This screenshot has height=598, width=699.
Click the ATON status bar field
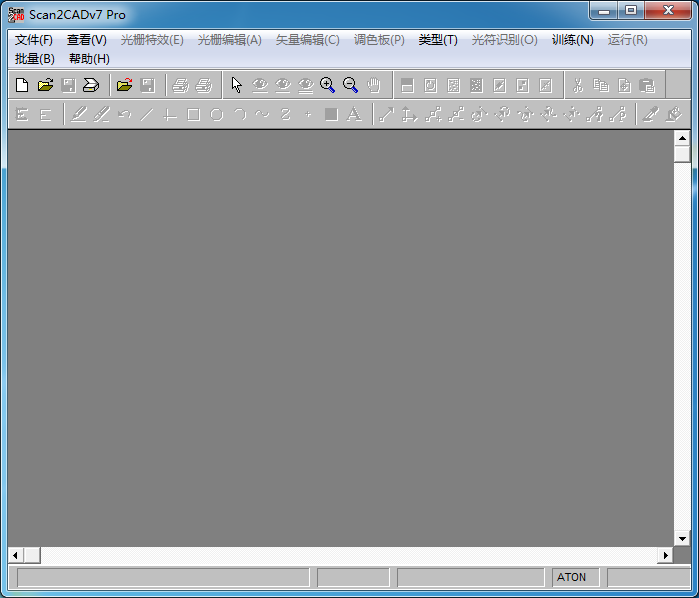576,577
